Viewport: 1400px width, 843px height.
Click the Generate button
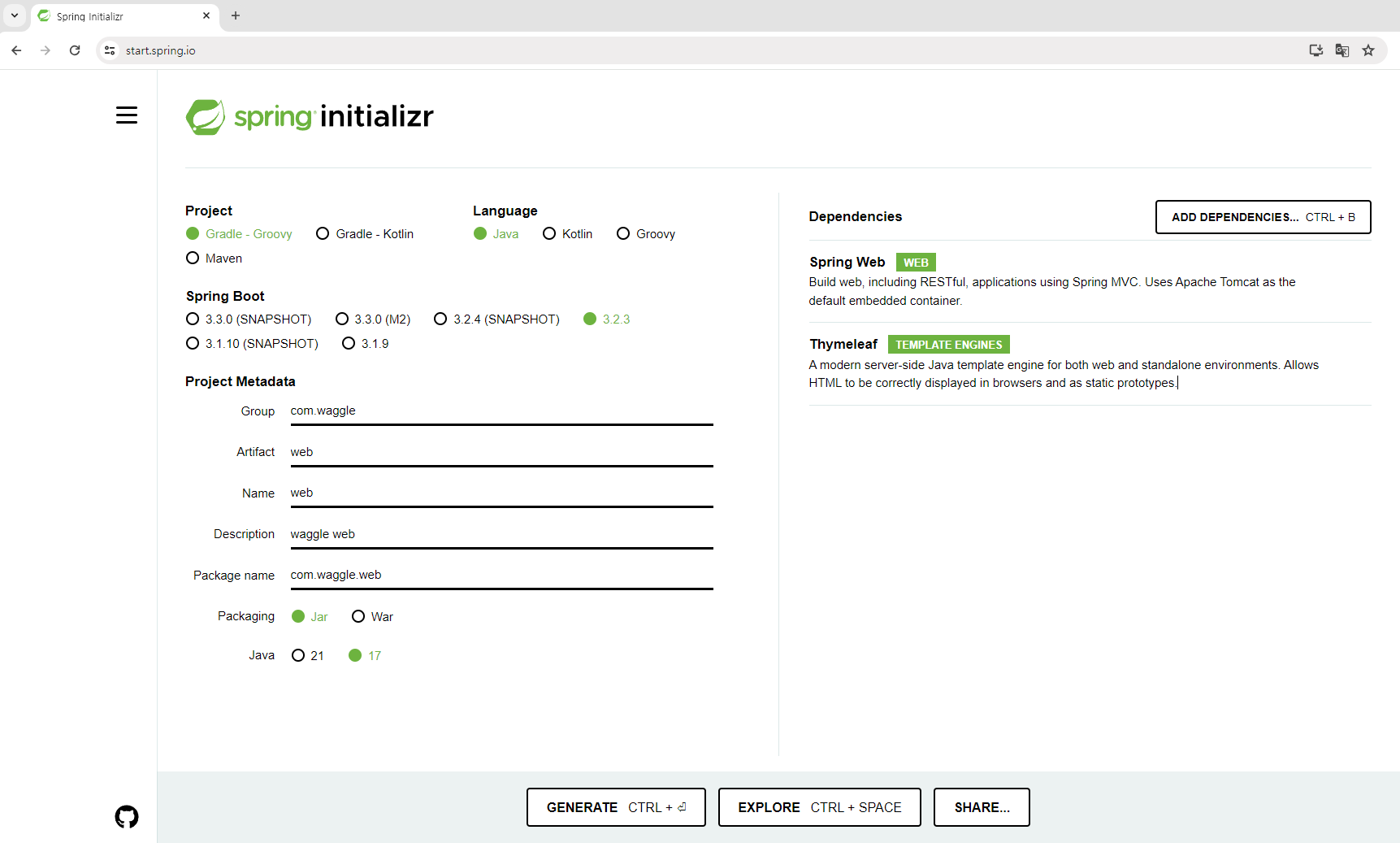point(616,807)
